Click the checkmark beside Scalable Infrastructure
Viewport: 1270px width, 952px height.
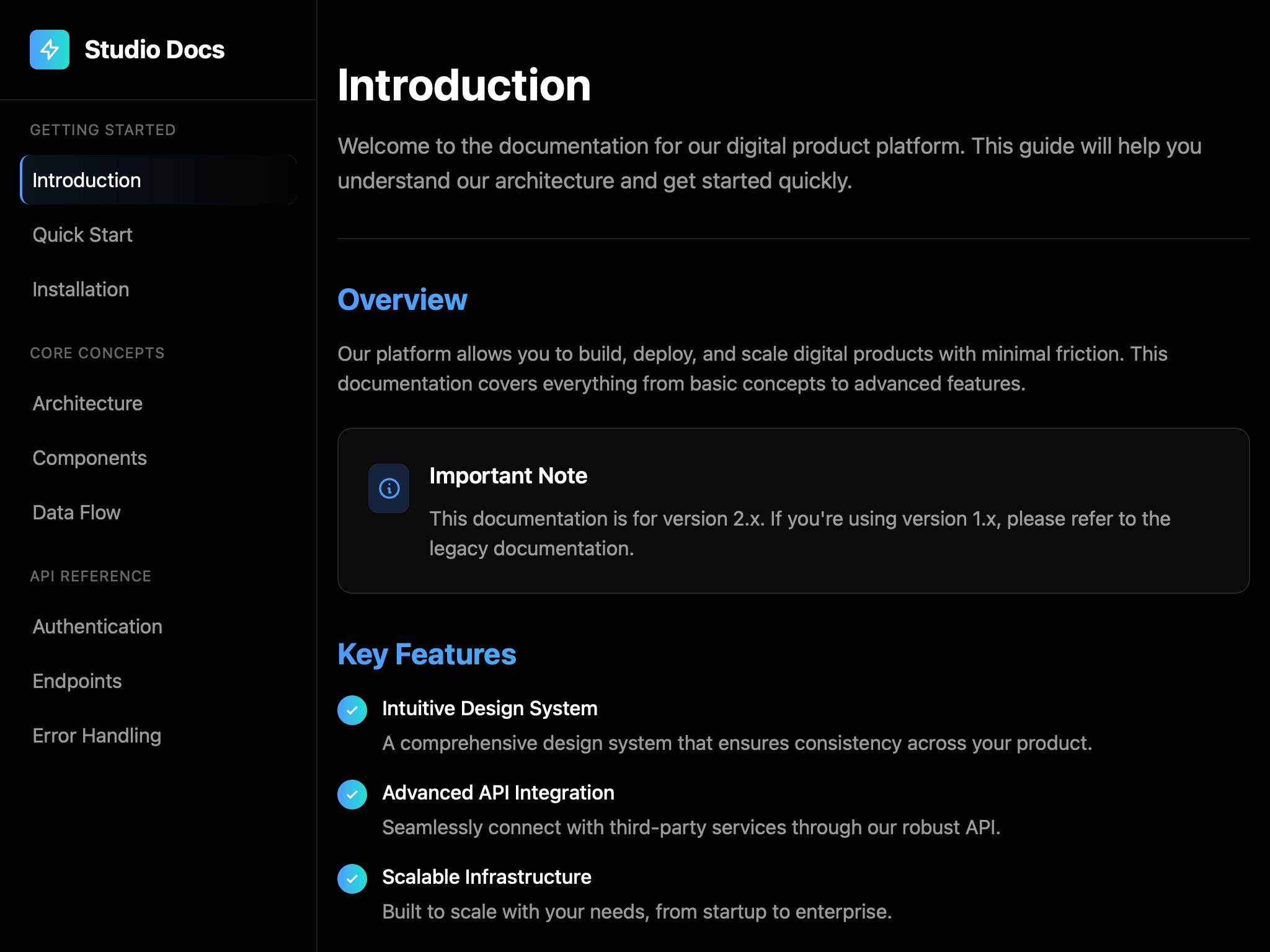(352, 879)
